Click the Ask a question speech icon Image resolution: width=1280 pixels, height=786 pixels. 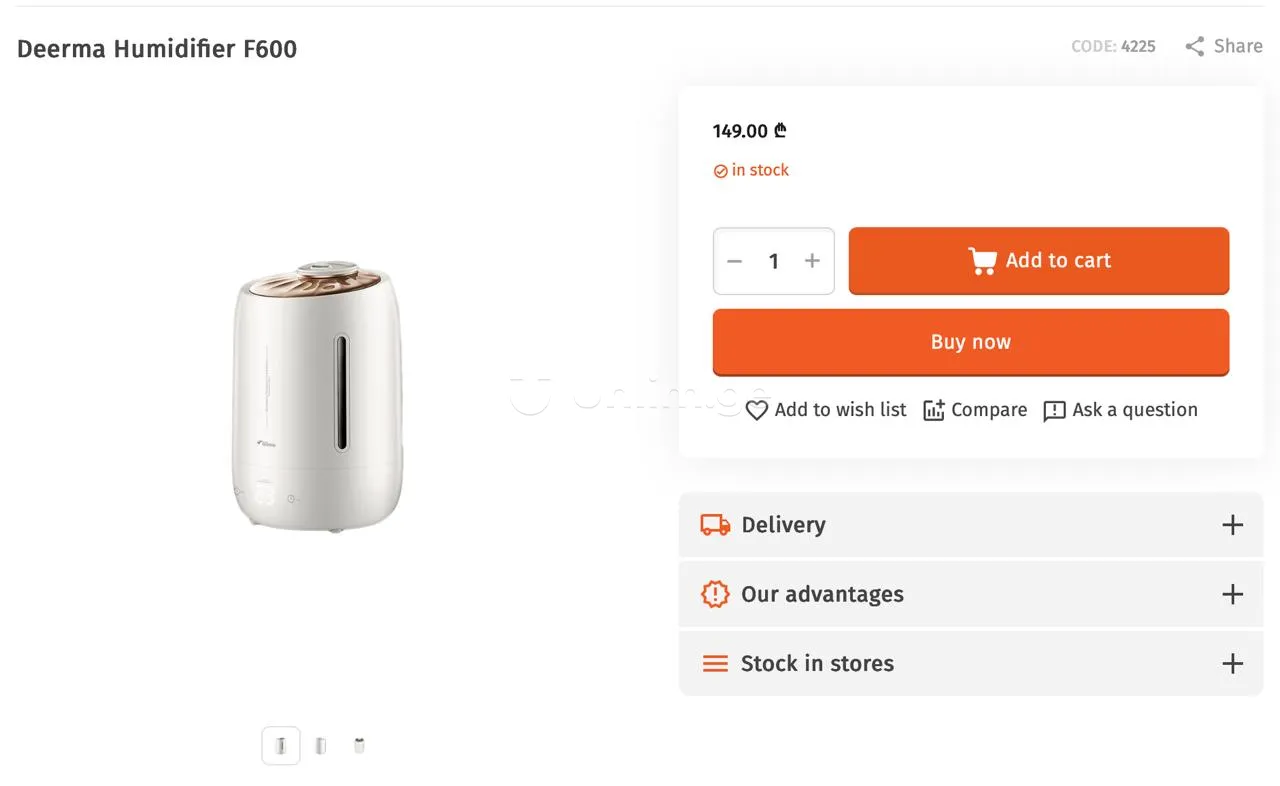1054,411
